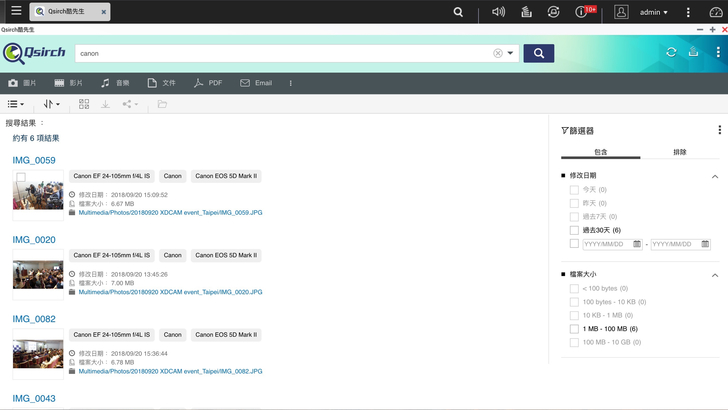The image size is (728, 410).
Task: Open the IMG_0020 result title link
Action: pos(34,240)
